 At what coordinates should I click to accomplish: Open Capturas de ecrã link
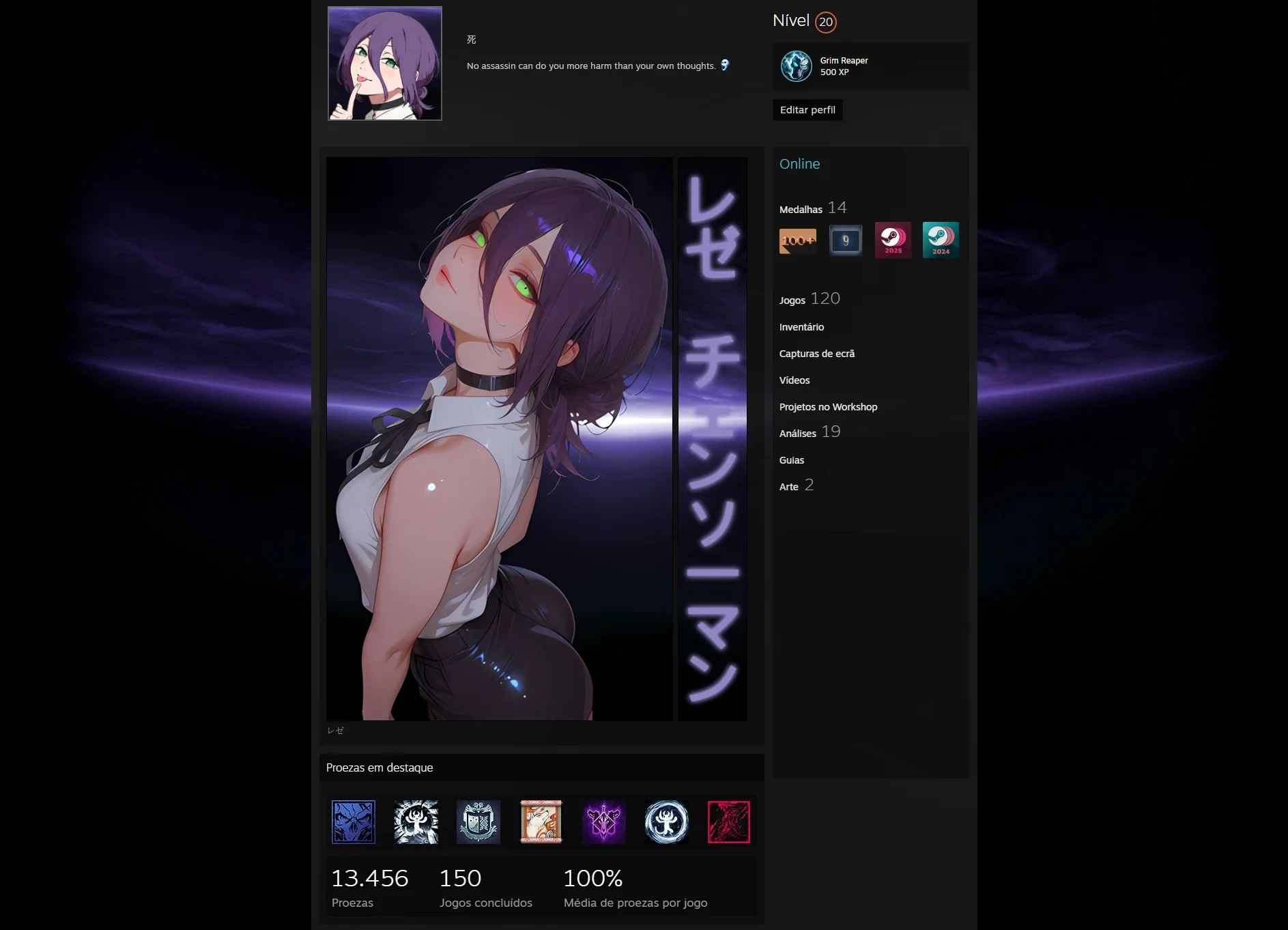click(817, 354)
